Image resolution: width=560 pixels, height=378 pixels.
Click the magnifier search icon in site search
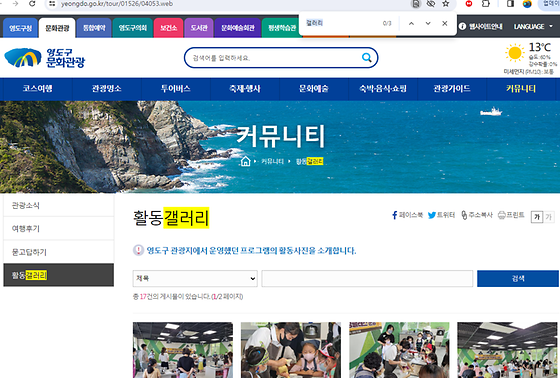[x=366, y=58]
